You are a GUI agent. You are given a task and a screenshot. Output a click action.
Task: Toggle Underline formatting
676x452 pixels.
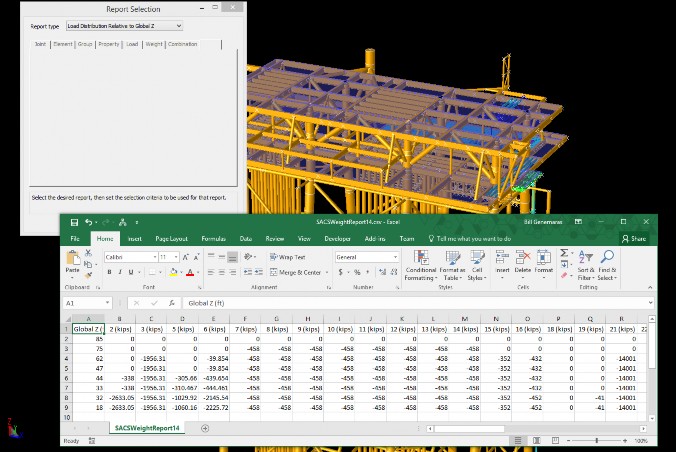click(x=131, y=272)
